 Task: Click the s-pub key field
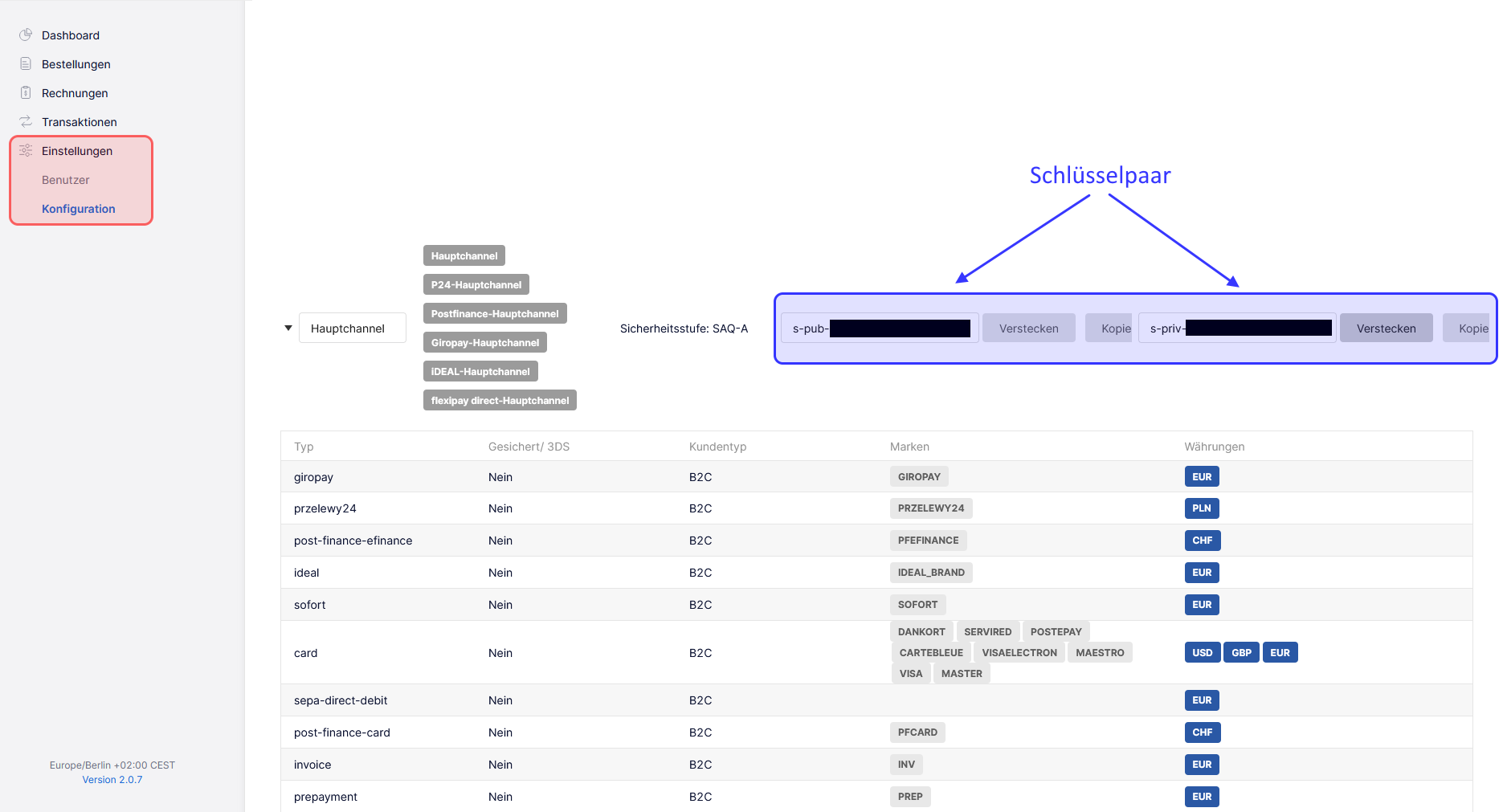pyautogui.click(x=880, y=328)
